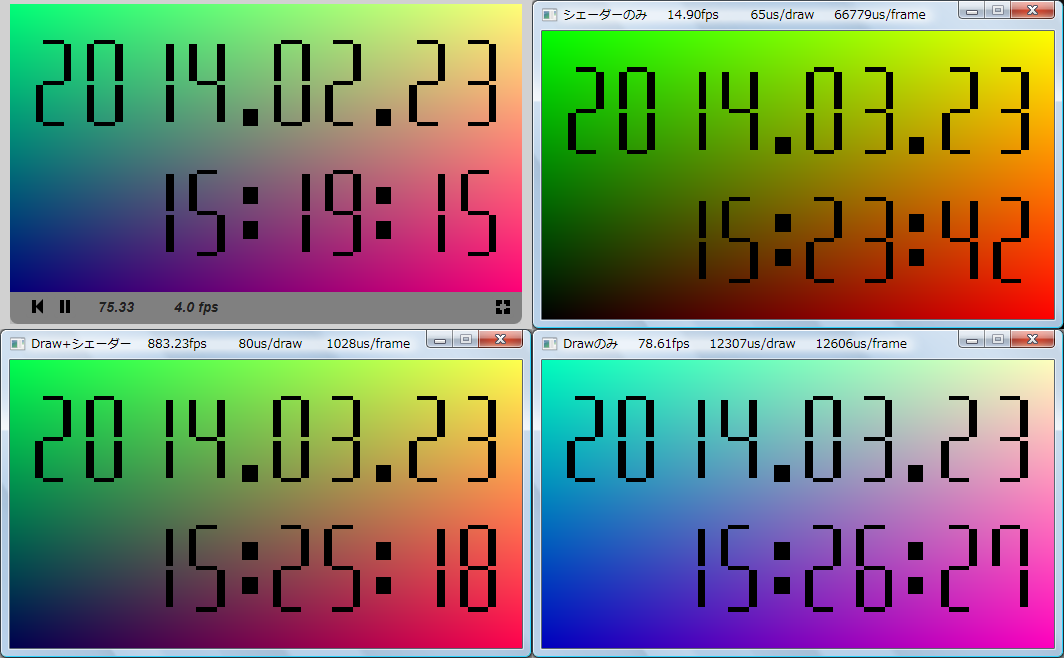Minimize the Drawのみ window
1064x658 pixels.
[x=972, y=339]
